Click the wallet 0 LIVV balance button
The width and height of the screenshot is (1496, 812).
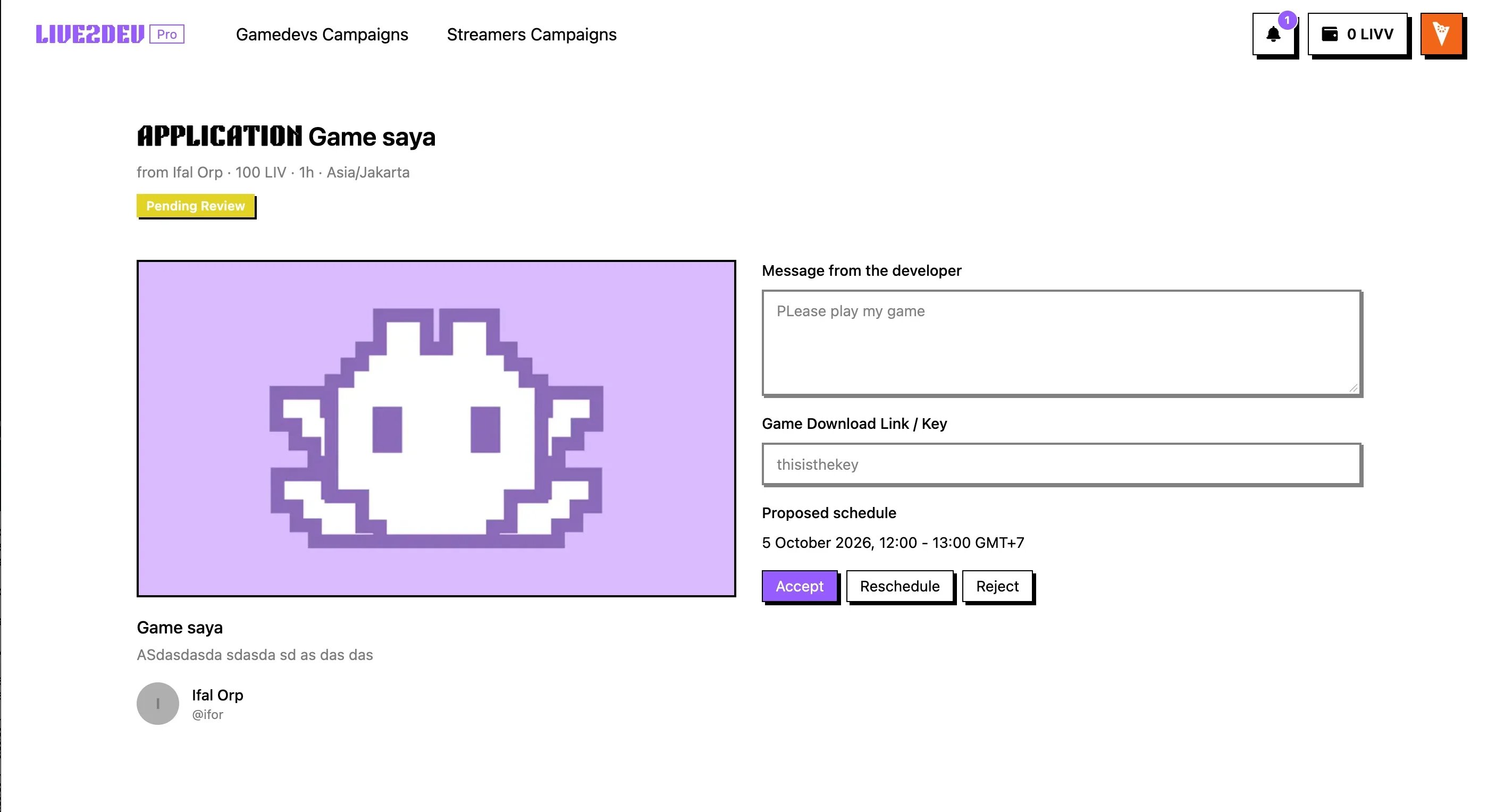pyautogui.click(x=1357, y=34)
